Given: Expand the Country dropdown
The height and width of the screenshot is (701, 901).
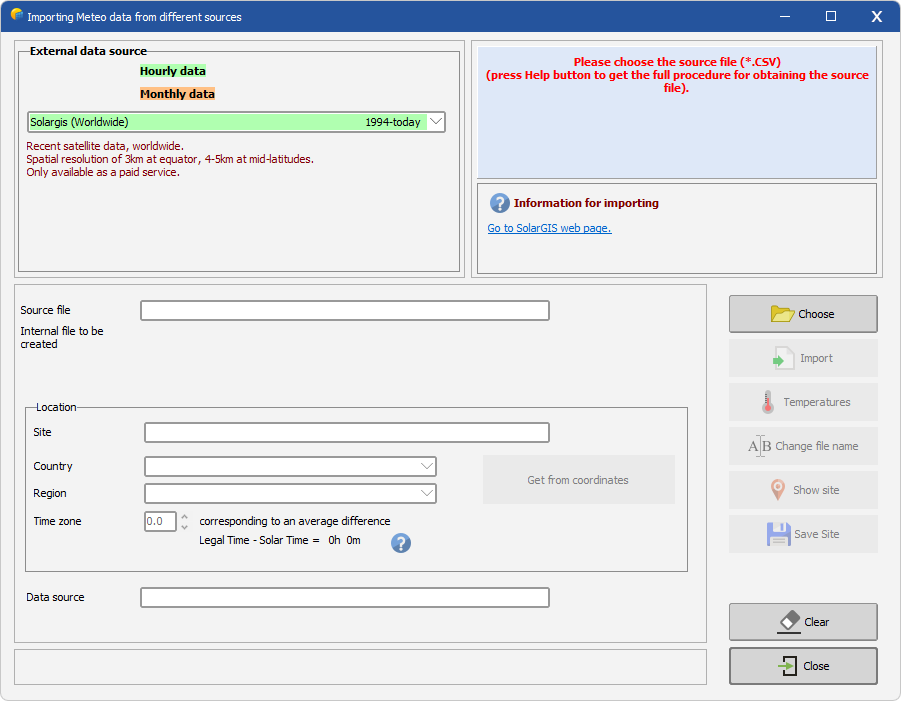Looking at the screenshot, I should point(426,466).
